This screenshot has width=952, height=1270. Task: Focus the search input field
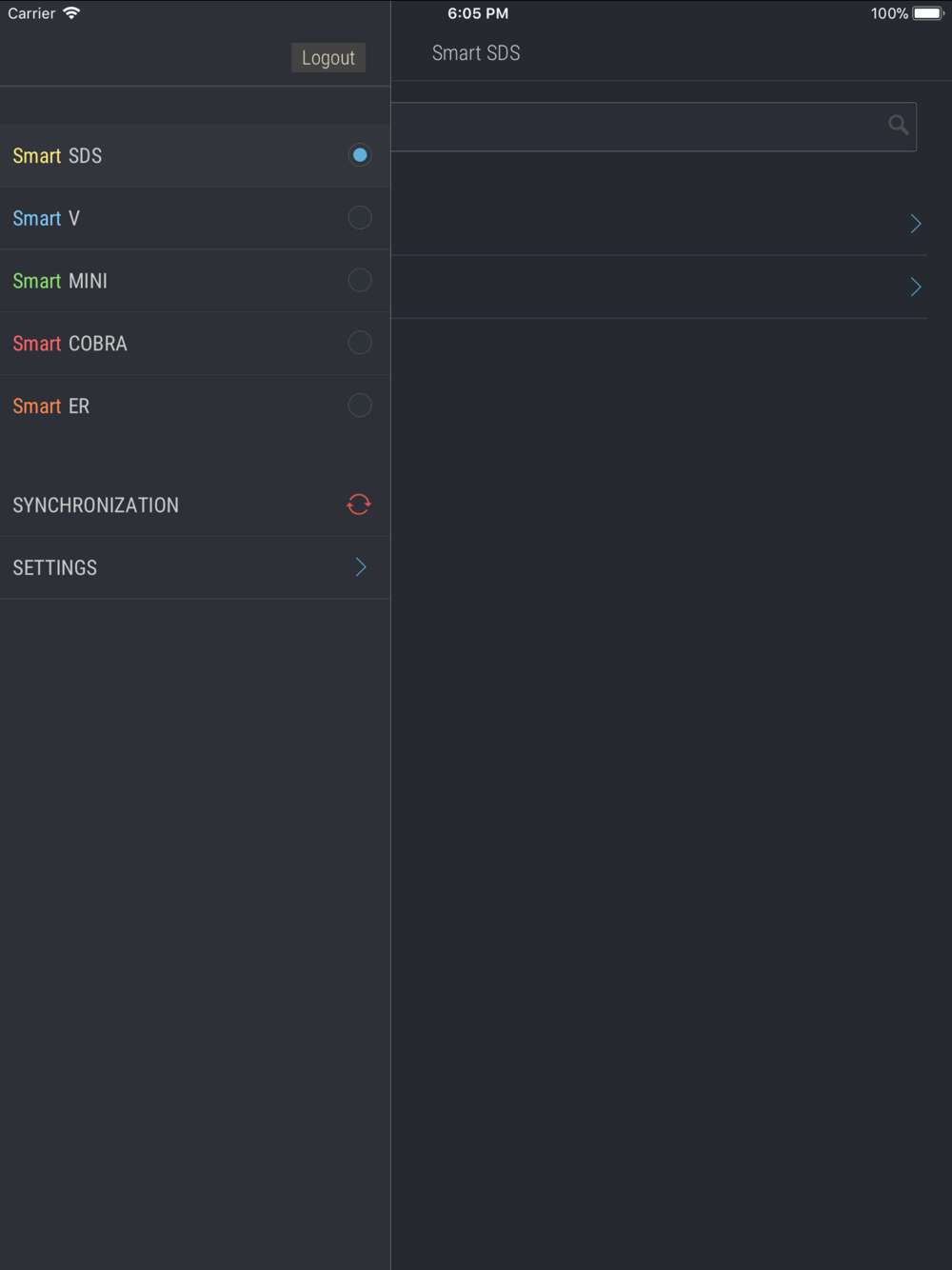(653, 127)
